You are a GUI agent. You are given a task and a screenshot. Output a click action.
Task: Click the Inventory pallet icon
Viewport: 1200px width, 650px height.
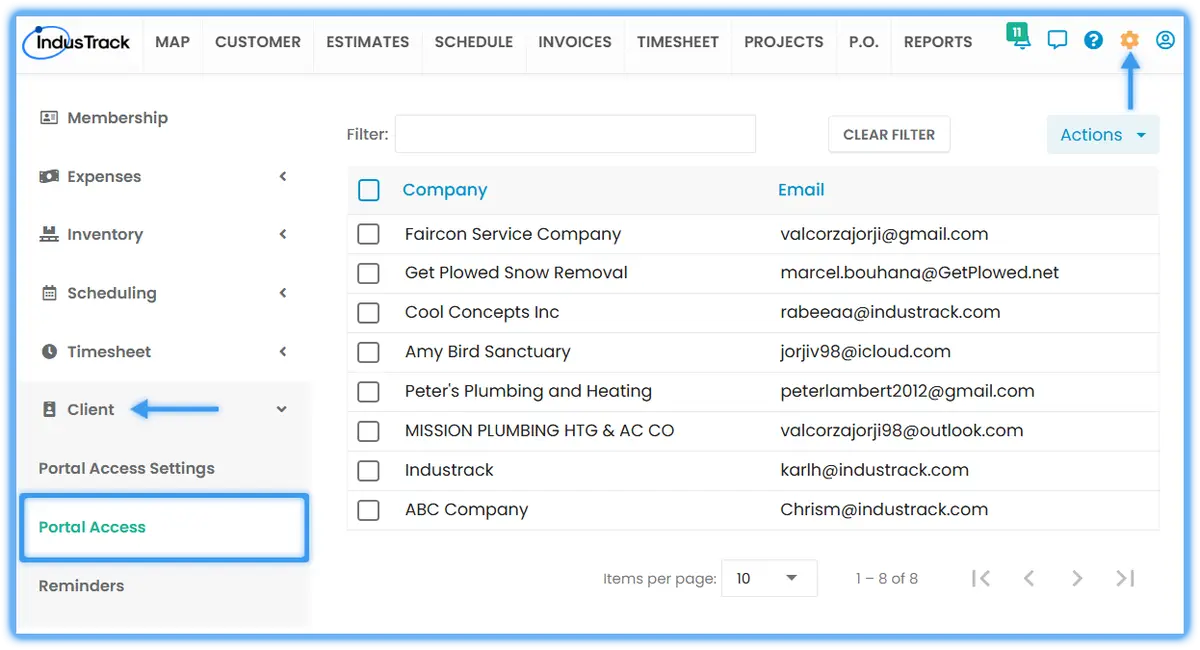pyautogui.click(x=49, y=234)
